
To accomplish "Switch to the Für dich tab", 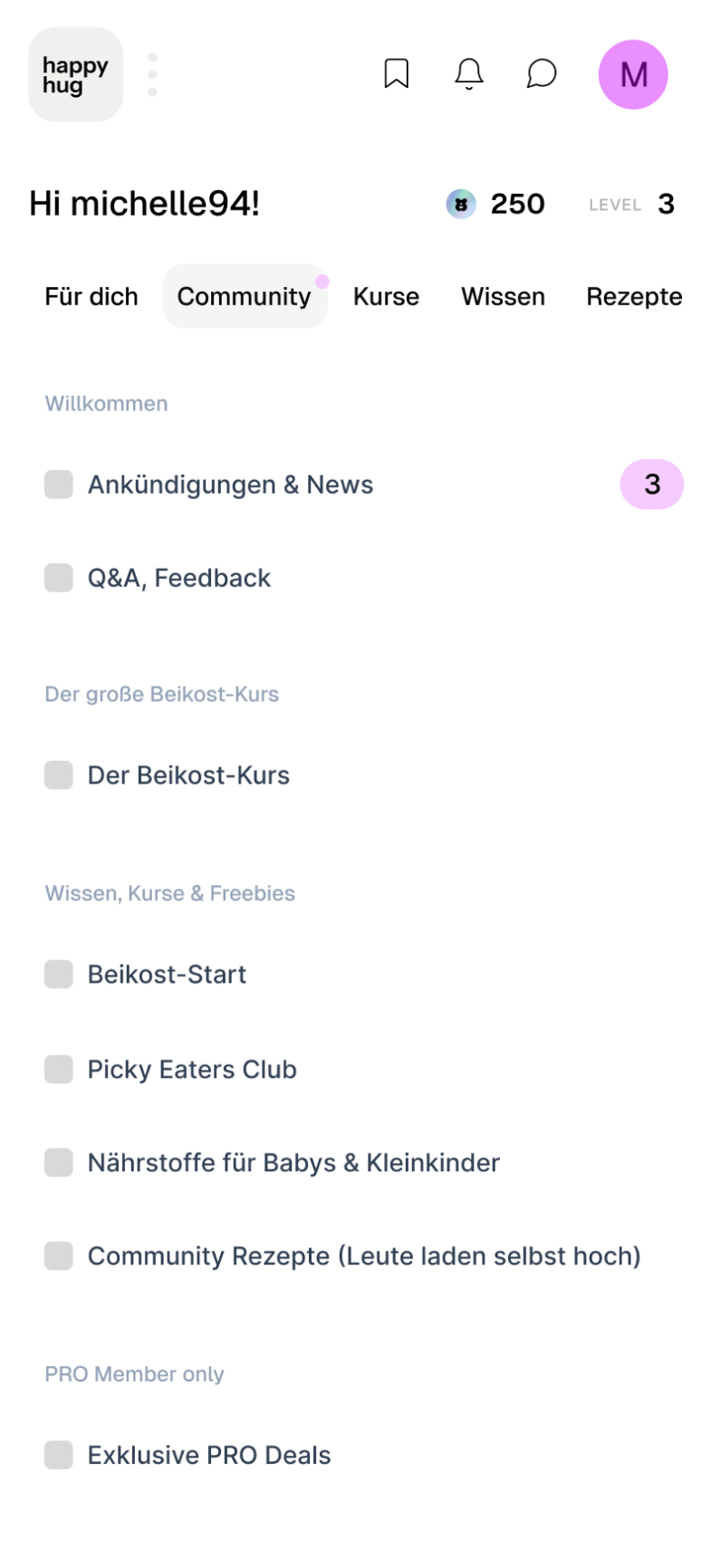I will [91, 296].
